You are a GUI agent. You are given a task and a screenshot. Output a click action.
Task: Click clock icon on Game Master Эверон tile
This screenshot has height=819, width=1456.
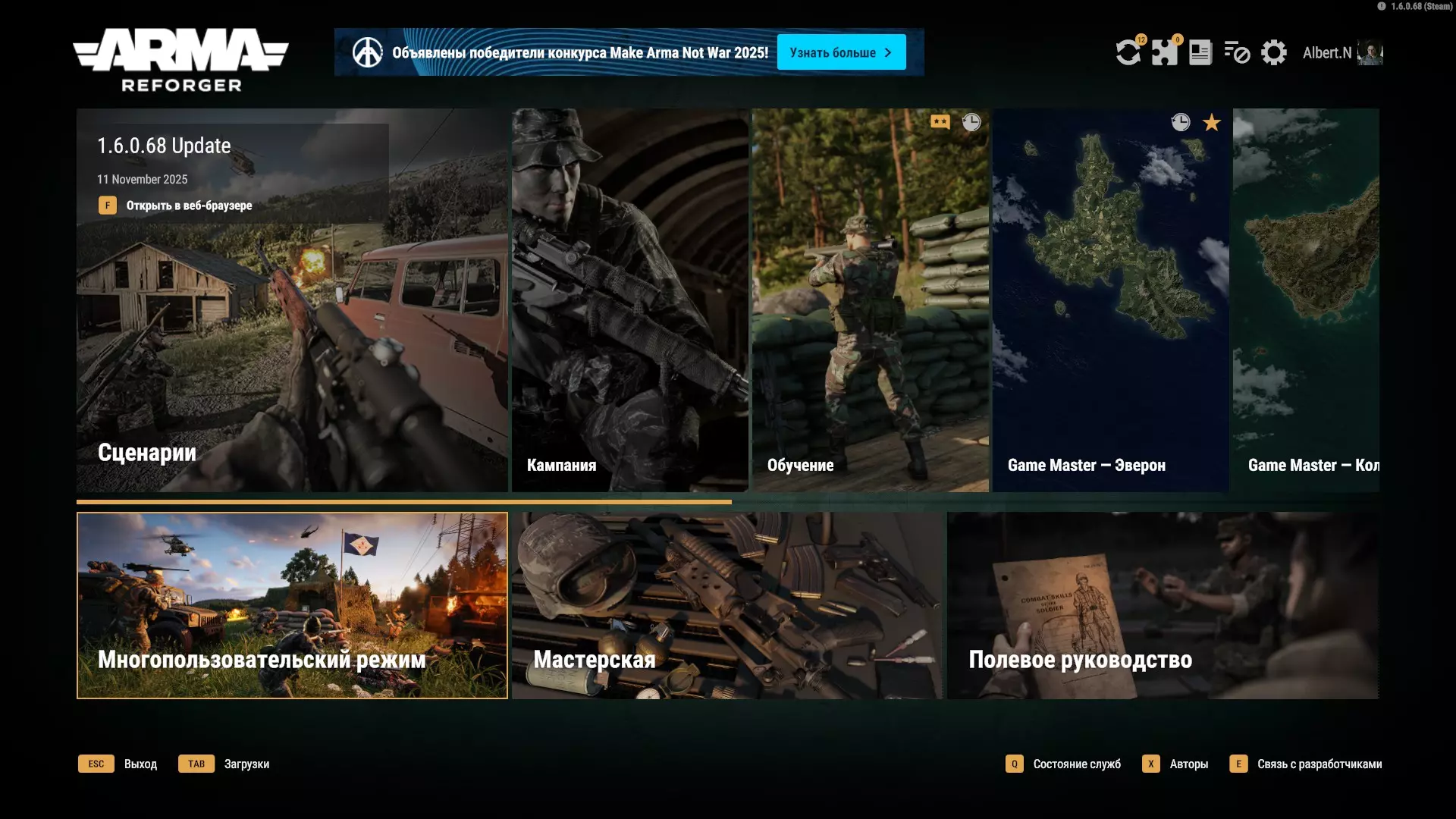(x=1180, y=122)
